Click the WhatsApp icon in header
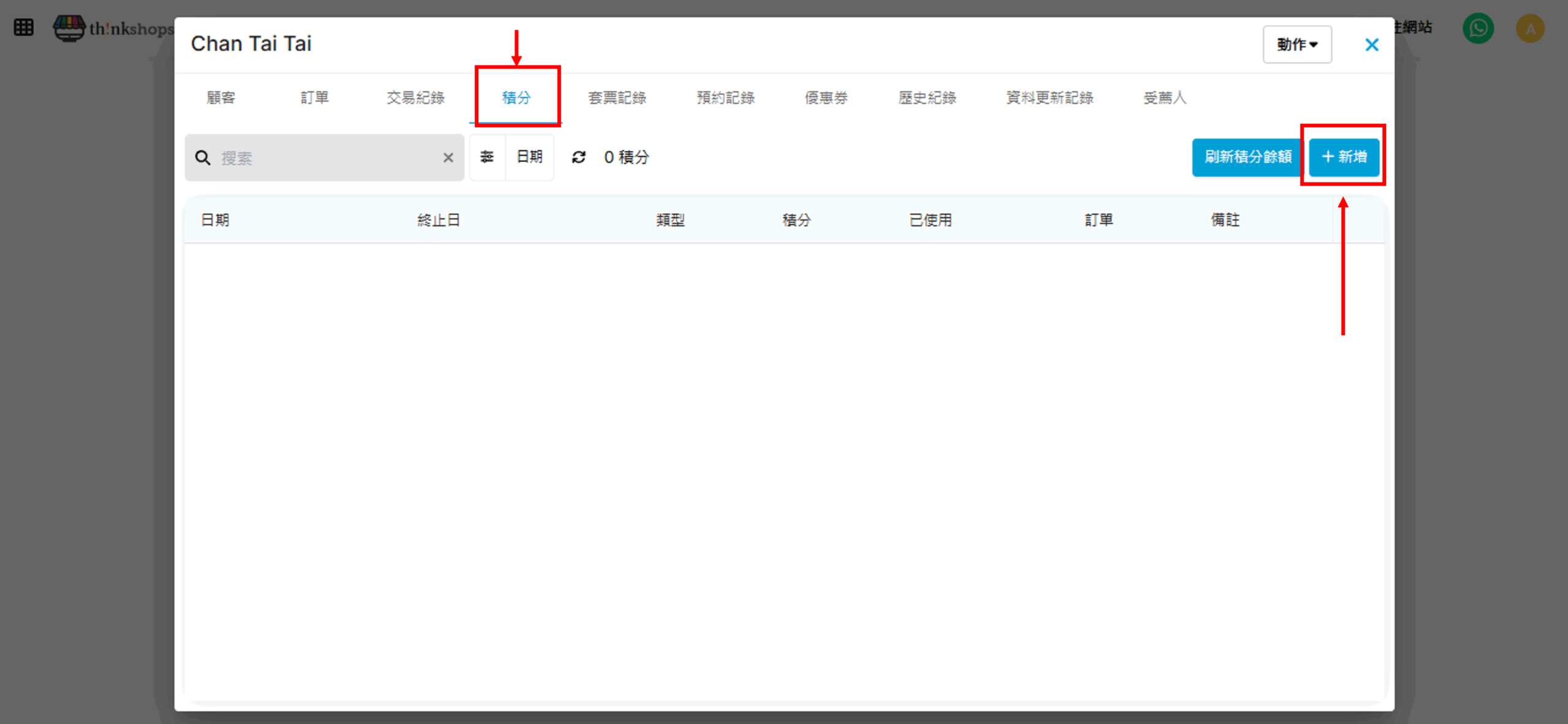This screenshot has width=1568, height=724. pos(1478,28)
